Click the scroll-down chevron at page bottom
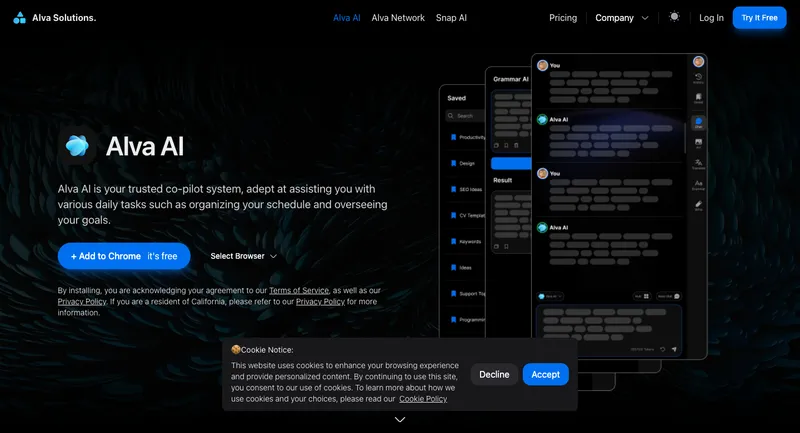The width and height of the screenshot is (800, 433). pyautogui.click(x=400, y=420)
